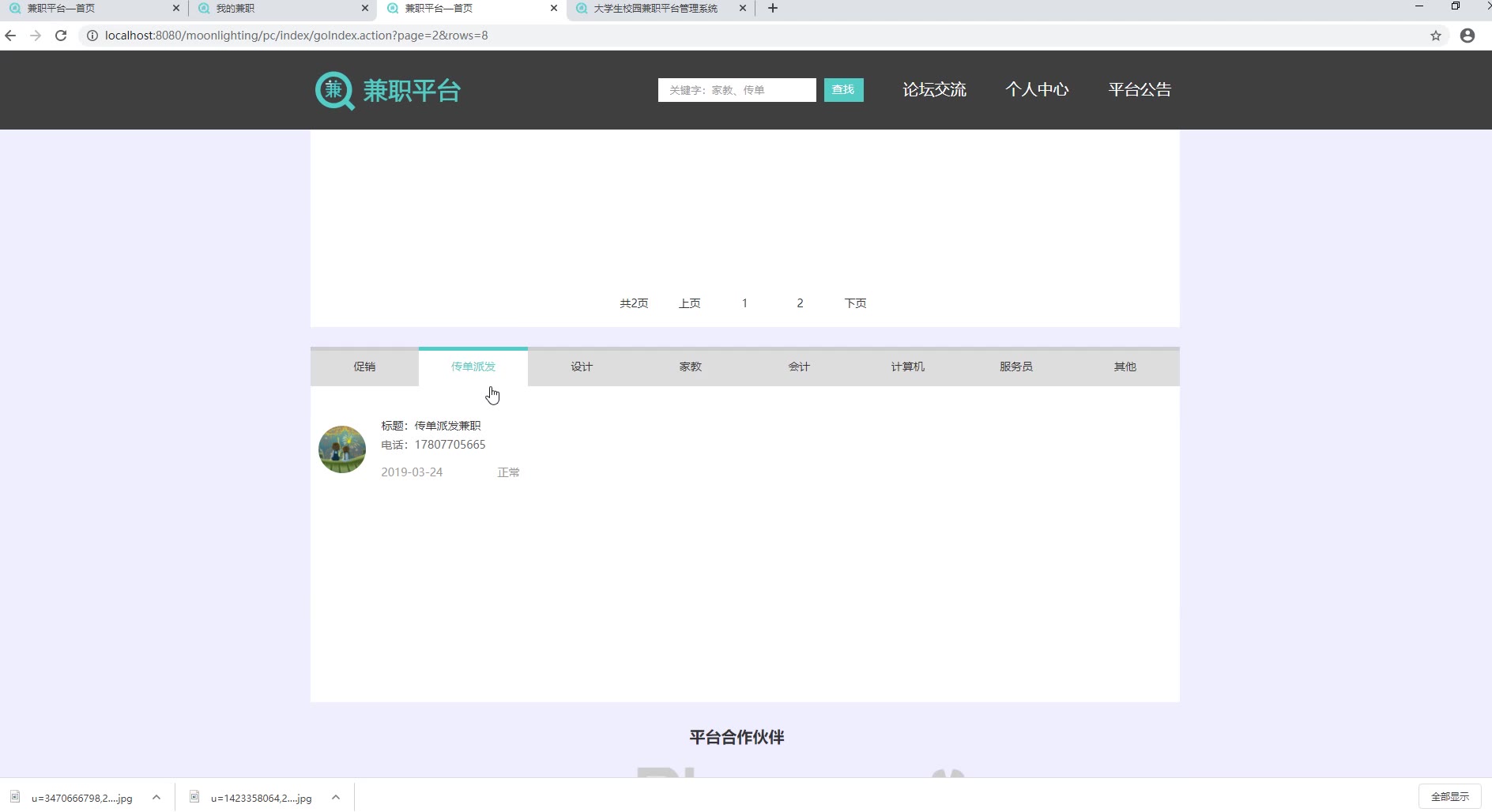The width and height of the screenshot is (1492, 812).
Task: Expand options for u=3470666798 download
Action: coord(156,798)
